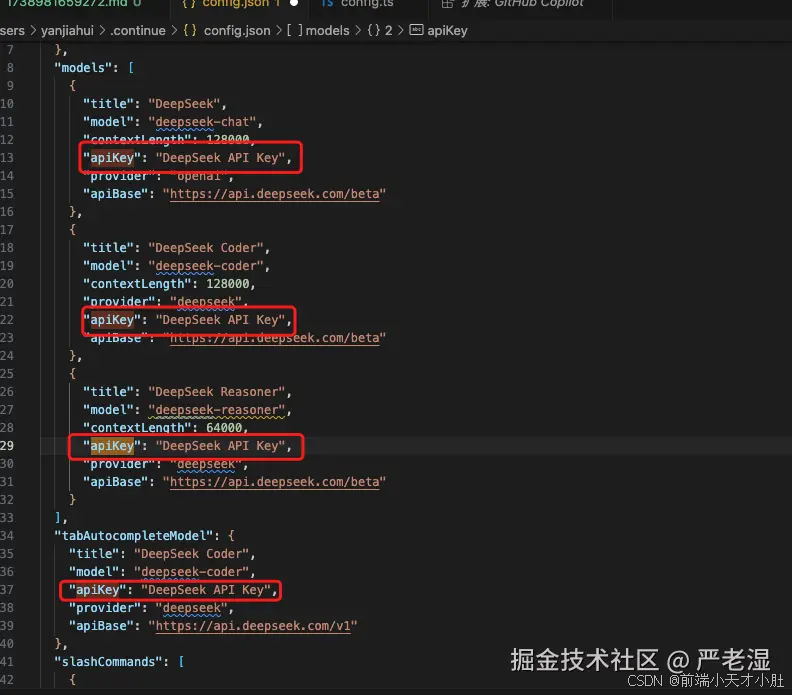This screenshot has width=792, height=695.
Task: Click "slashCommands" key on line 41
Action: [108, 662]
